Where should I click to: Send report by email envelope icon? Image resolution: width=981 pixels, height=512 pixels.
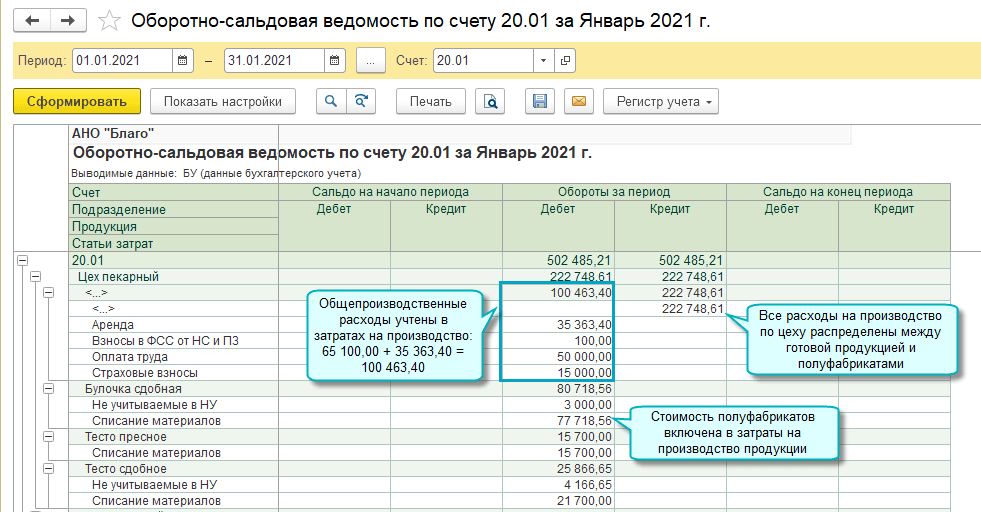(x=579, y=101)
